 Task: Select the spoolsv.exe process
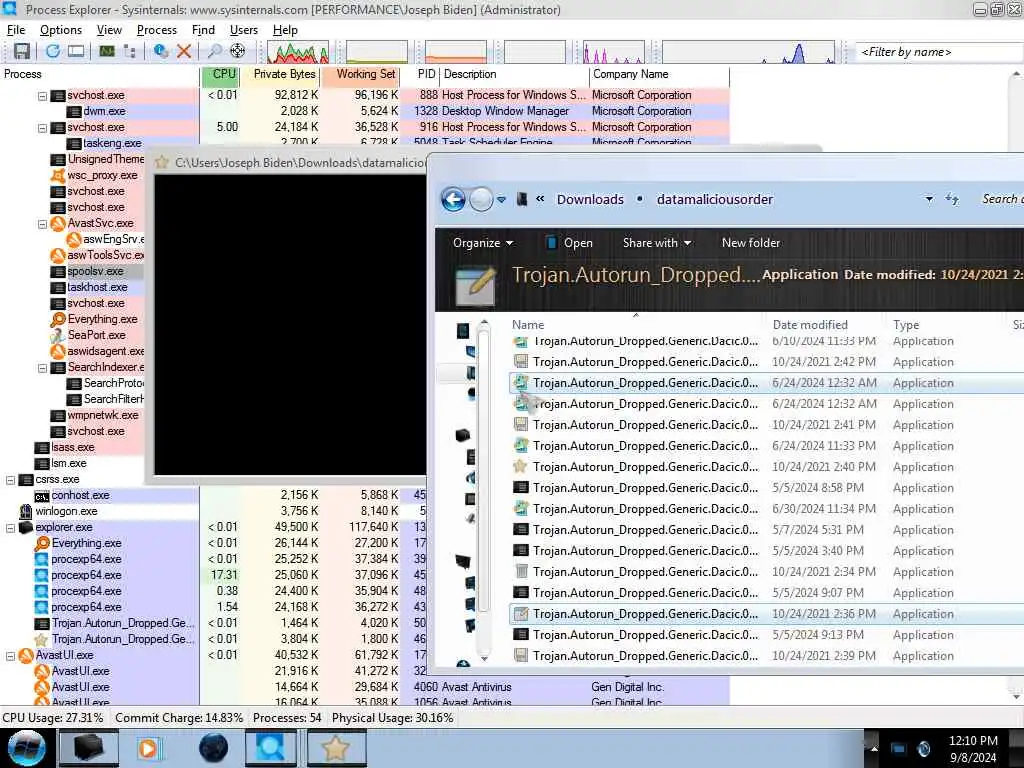point(95,271)
